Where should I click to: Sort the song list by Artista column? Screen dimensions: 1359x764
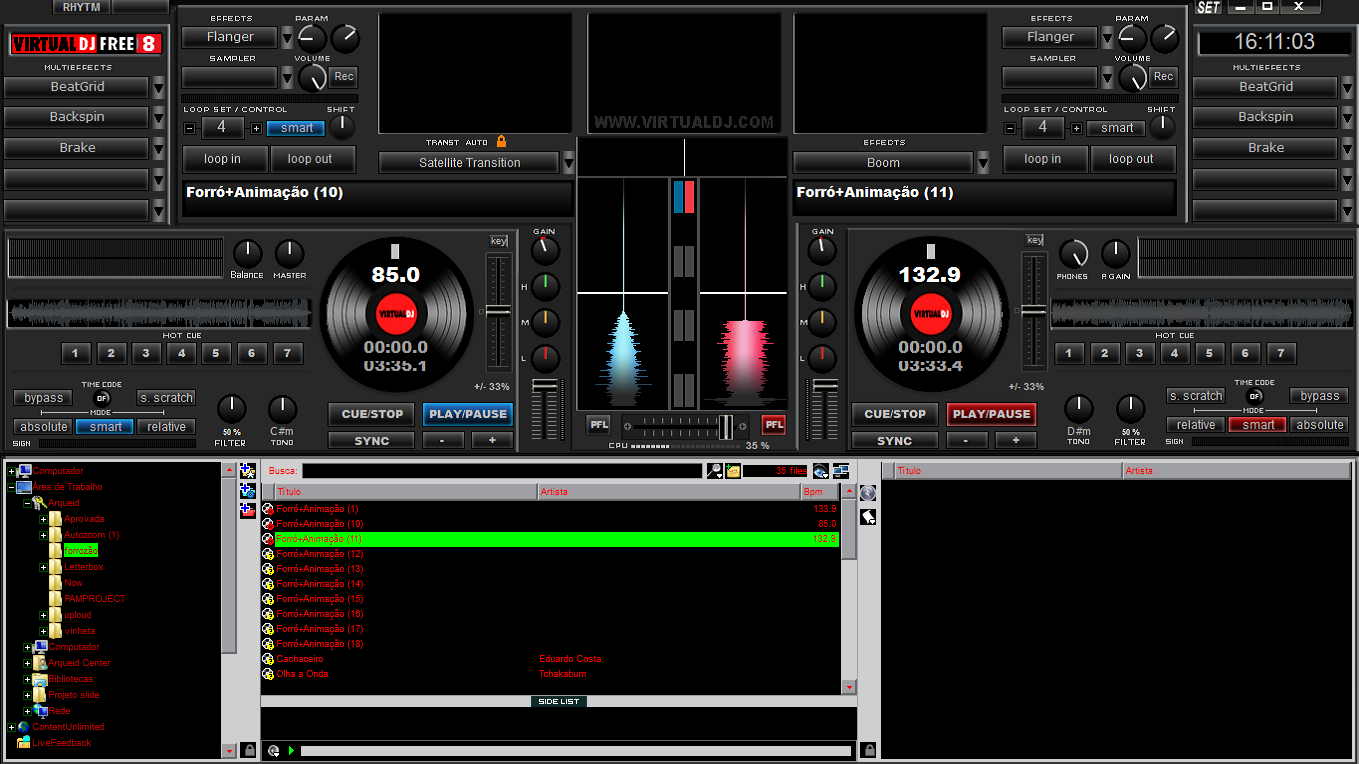coord(669,492)
